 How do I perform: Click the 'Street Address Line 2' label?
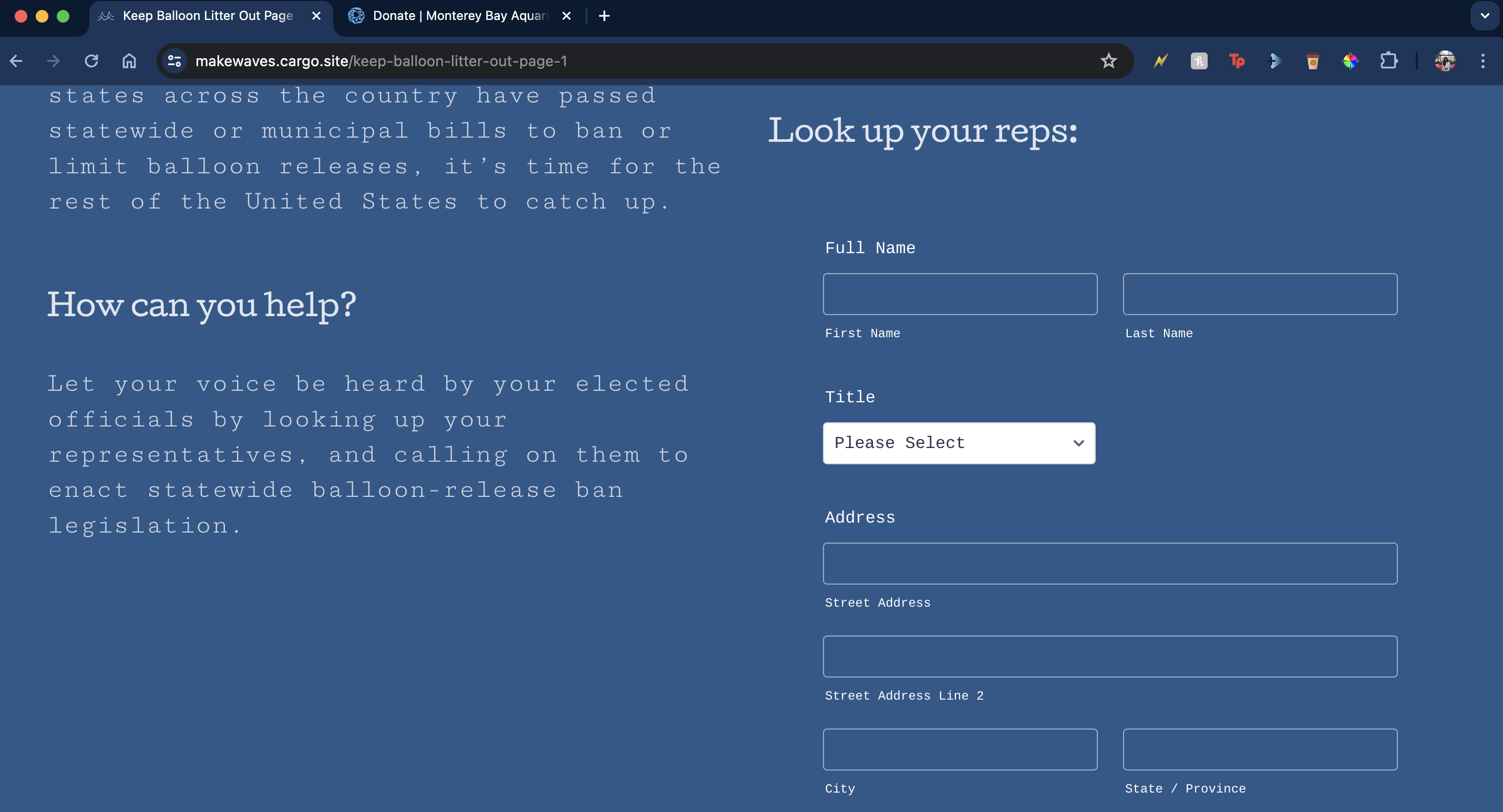[x=904, y=695]
